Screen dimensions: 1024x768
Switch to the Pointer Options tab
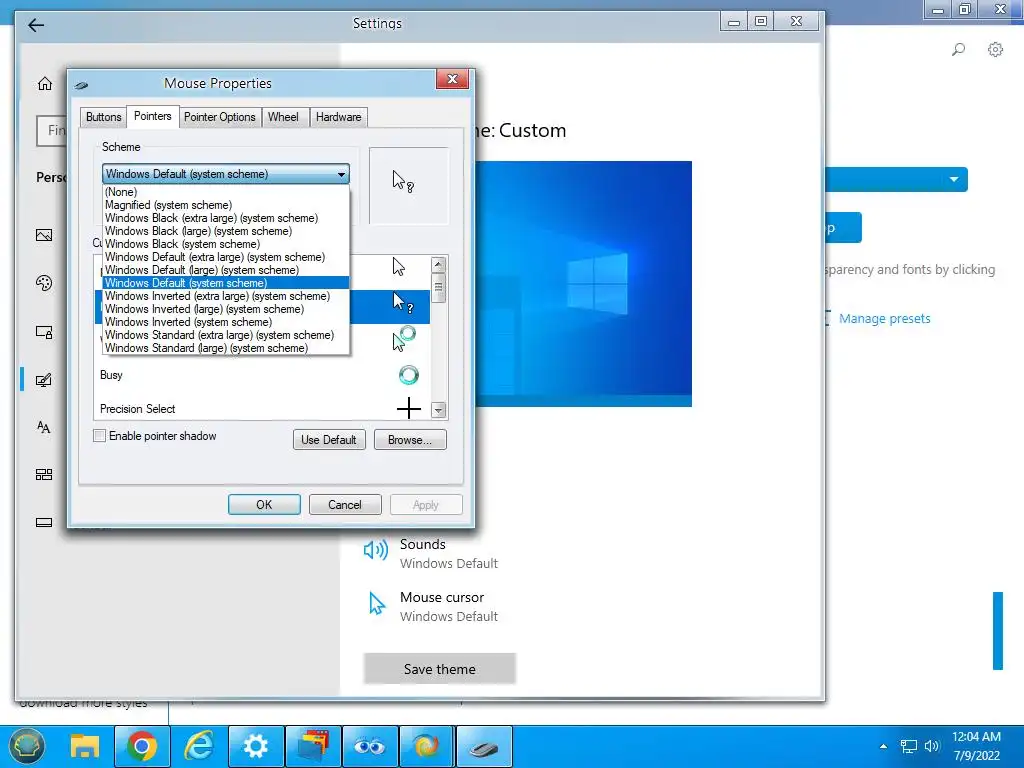coord(219,117)
